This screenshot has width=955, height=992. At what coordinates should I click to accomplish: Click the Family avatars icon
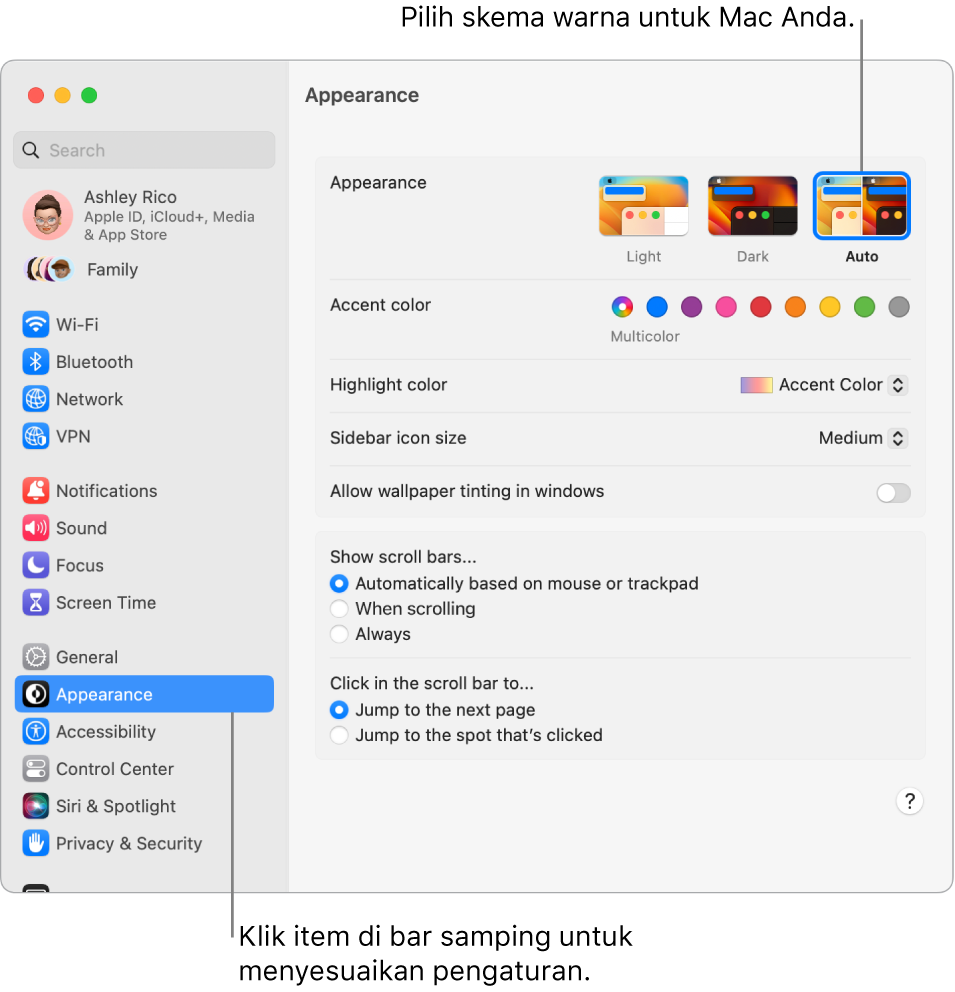click(x=49, y=270)
